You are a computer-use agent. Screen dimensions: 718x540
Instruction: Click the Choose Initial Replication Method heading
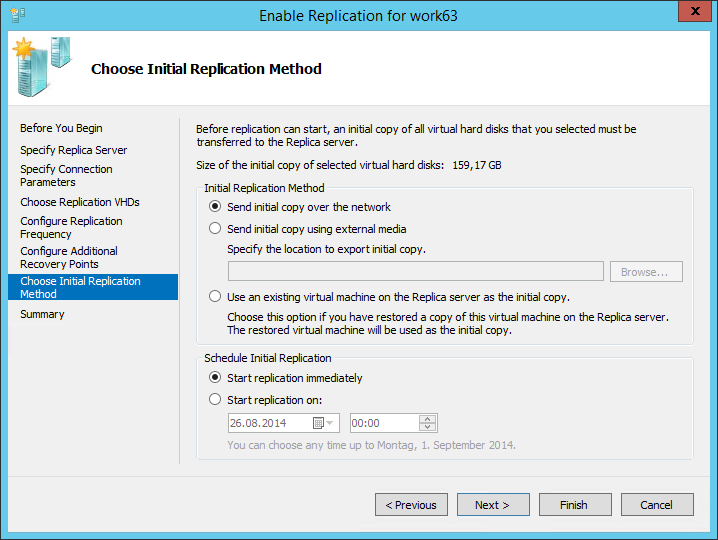tap(206, 69)
